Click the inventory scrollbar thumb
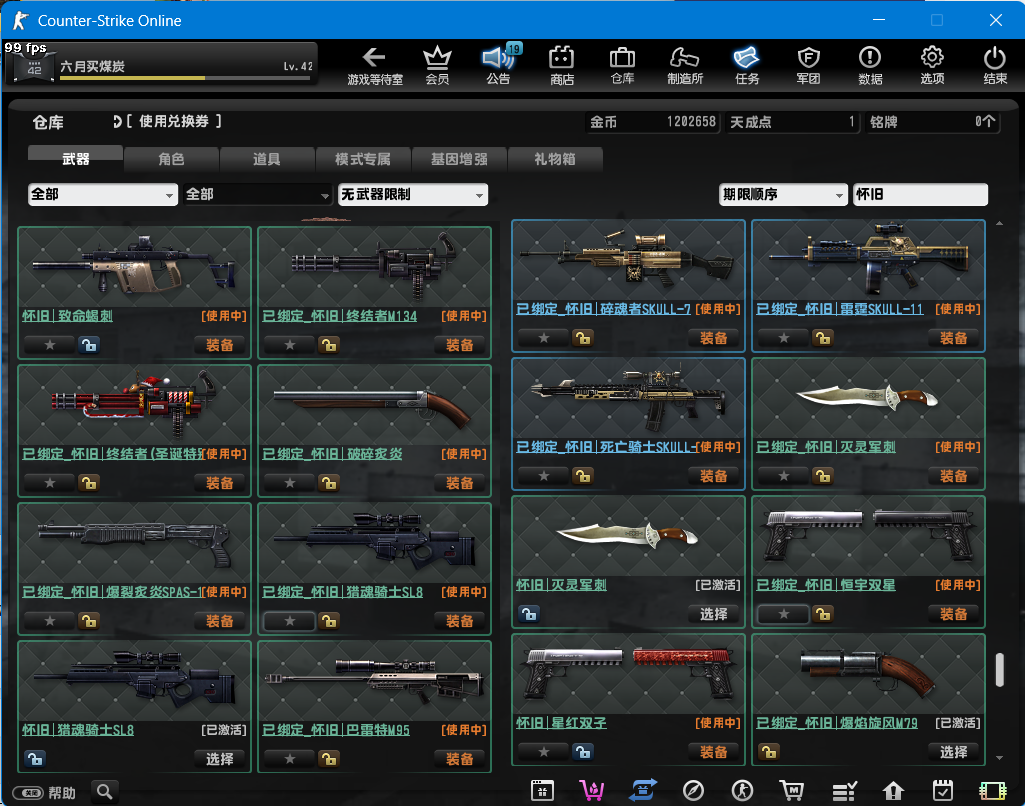This screenshot has width=1025, height=806. (x=1000, y=669)
